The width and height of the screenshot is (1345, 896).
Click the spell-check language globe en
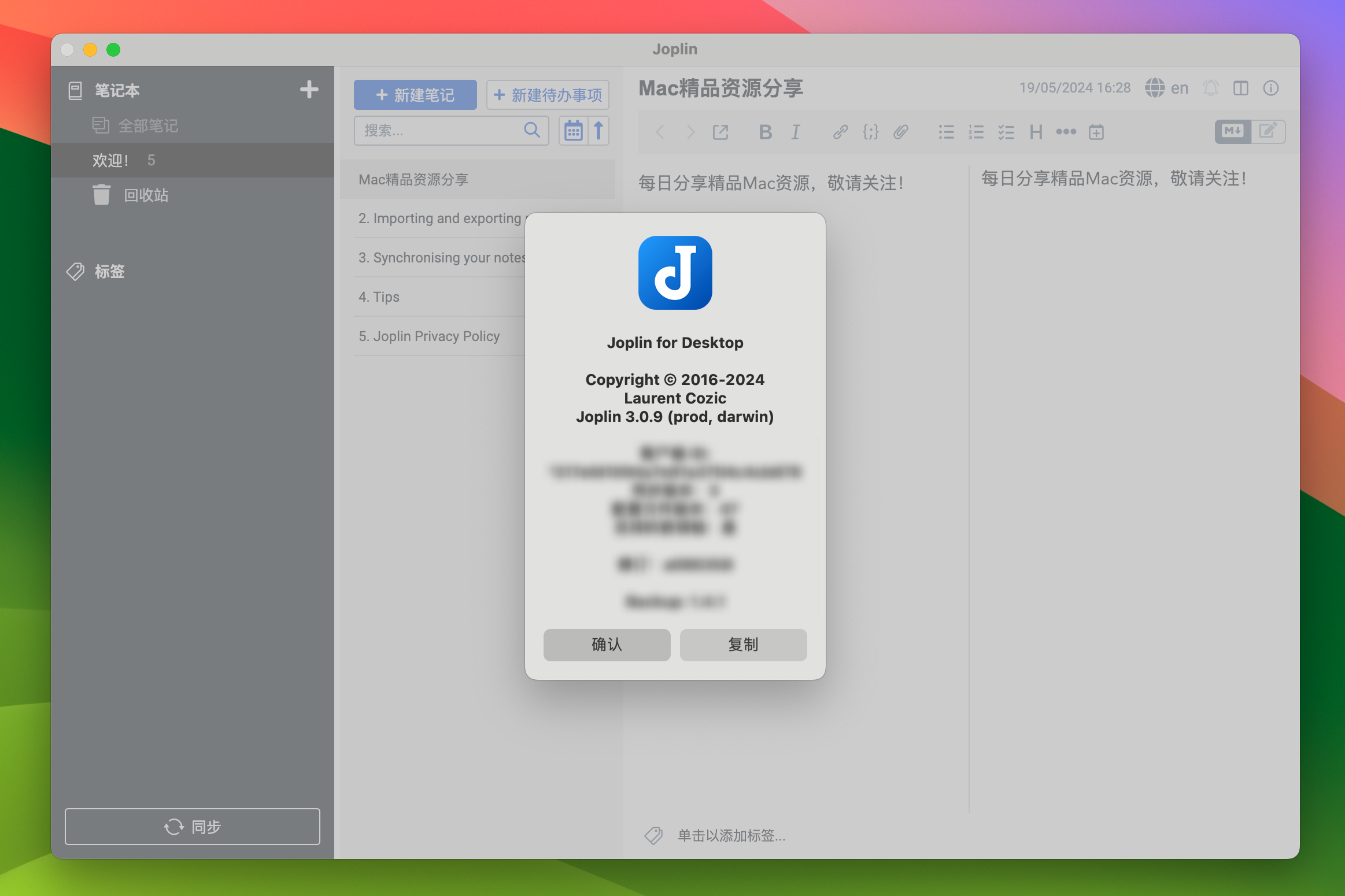pos(1166,88)
